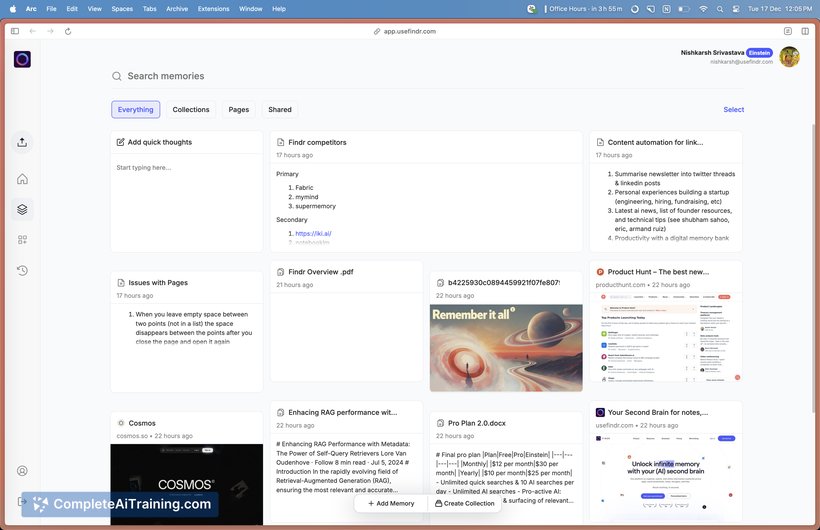
Task: Toggle Arc sidebar icon in browser toolbar
Action: [15, 31]
